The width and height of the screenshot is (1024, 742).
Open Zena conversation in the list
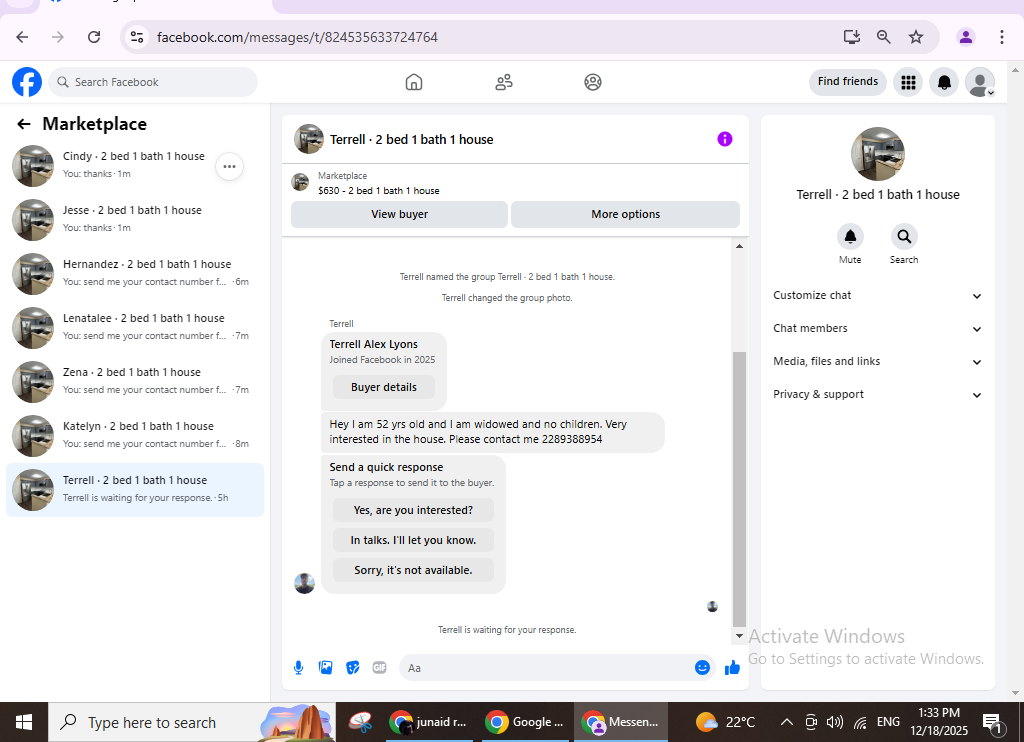135,382
